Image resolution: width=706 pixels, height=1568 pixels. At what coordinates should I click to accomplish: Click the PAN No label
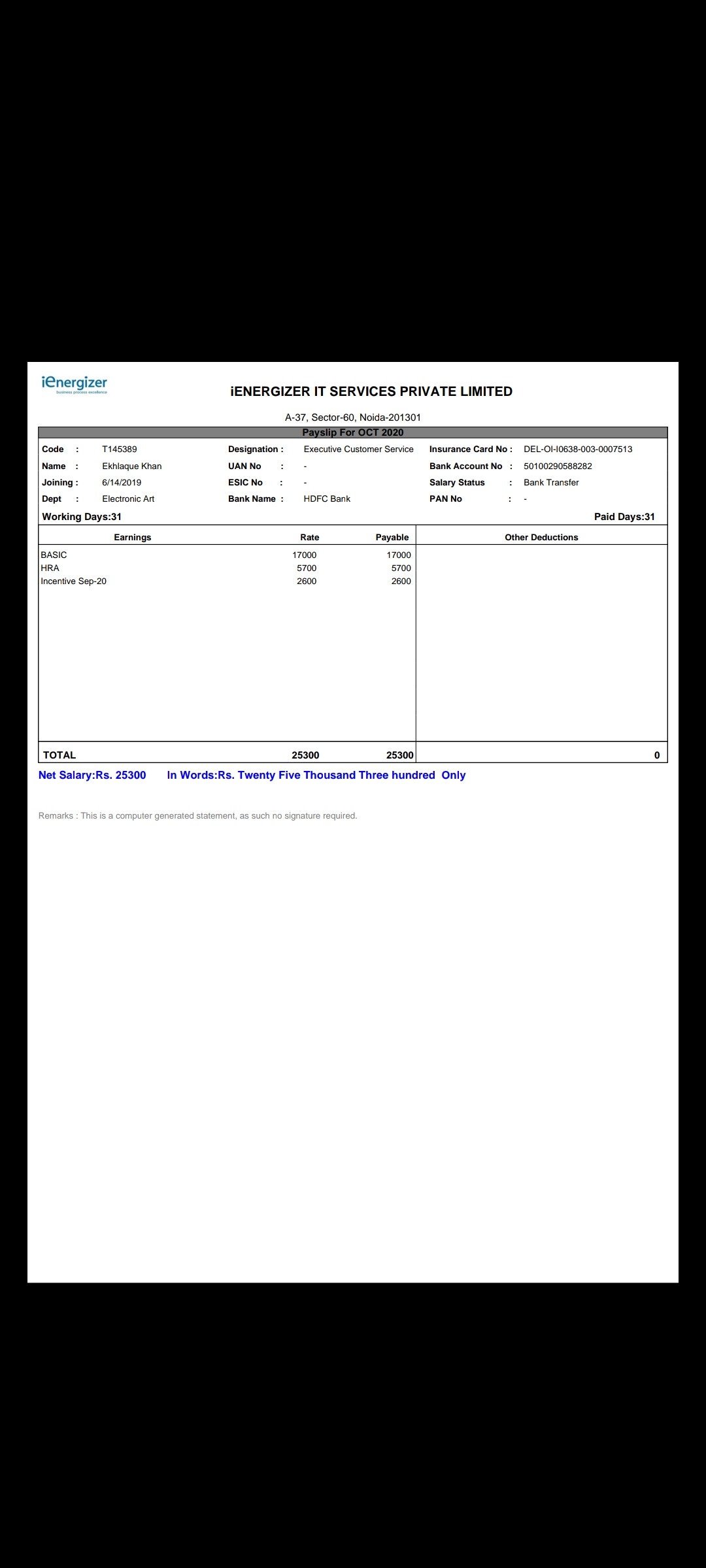(x=446, y=499)
